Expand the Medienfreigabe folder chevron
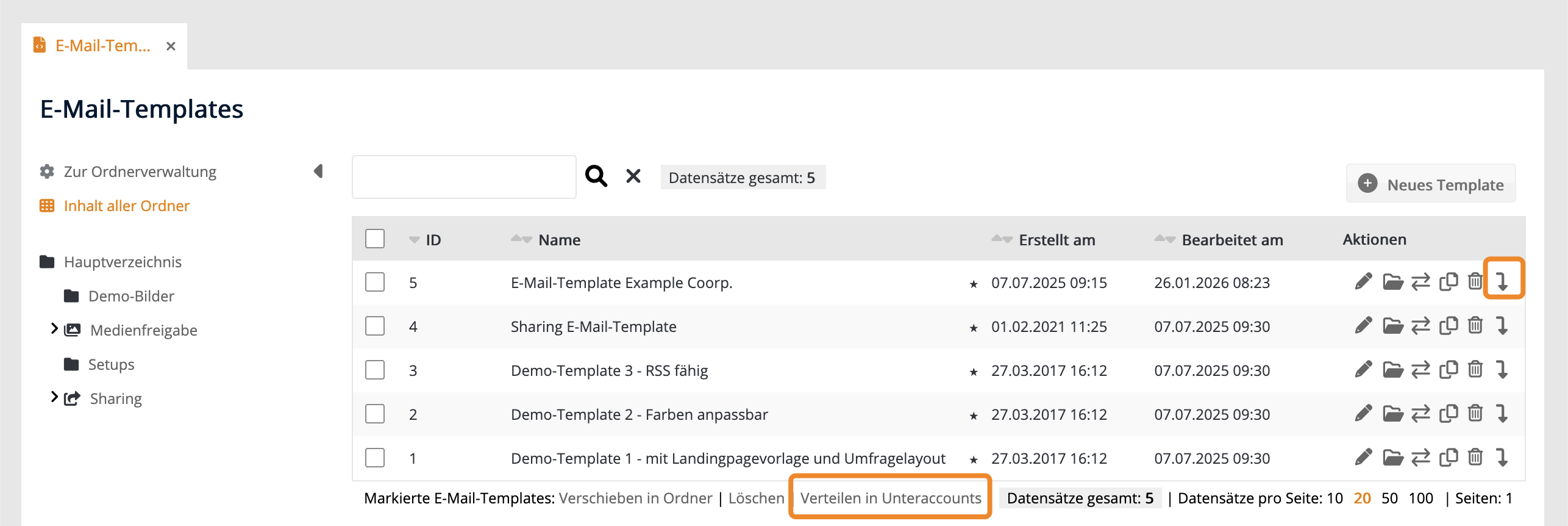 tap(54, 329)
